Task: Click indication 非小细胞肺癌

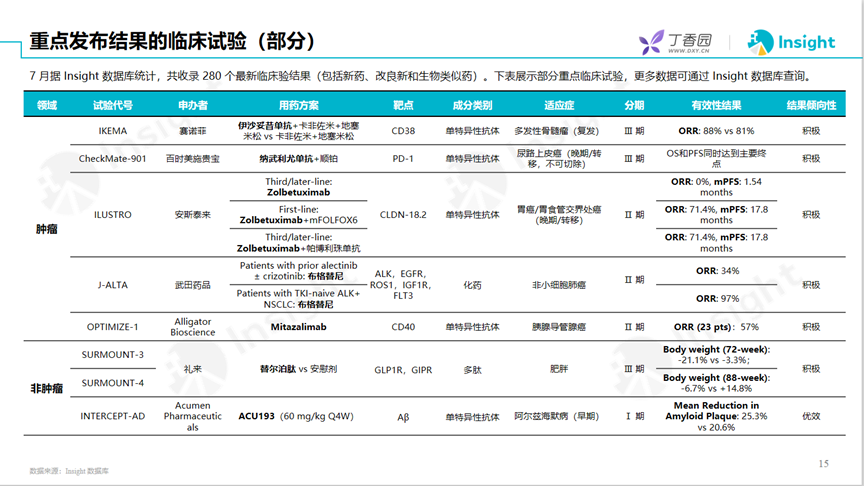Action: tap(559, 285)
